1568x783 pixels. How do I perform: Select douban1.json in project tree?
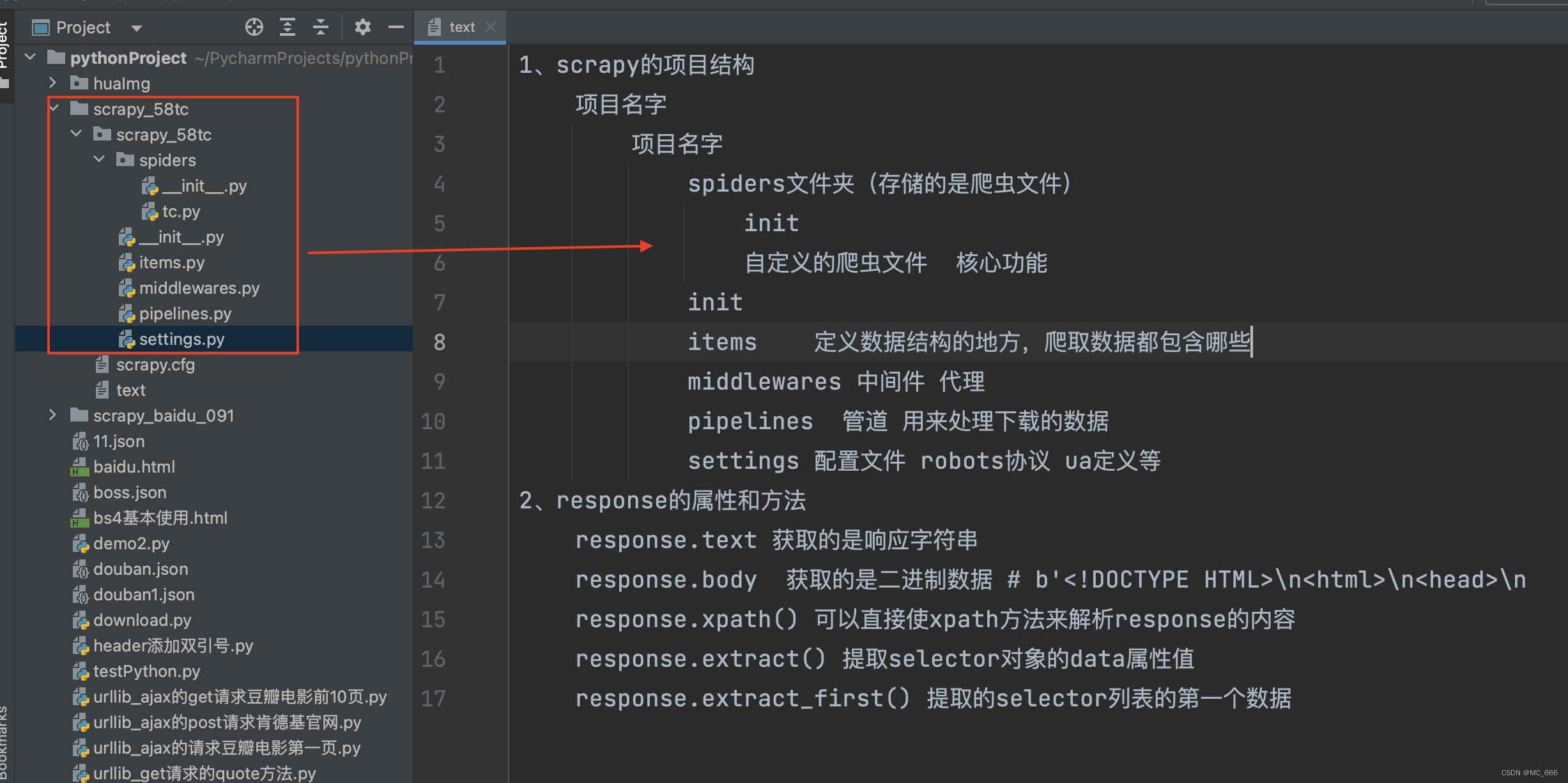(x=143, y=595)
